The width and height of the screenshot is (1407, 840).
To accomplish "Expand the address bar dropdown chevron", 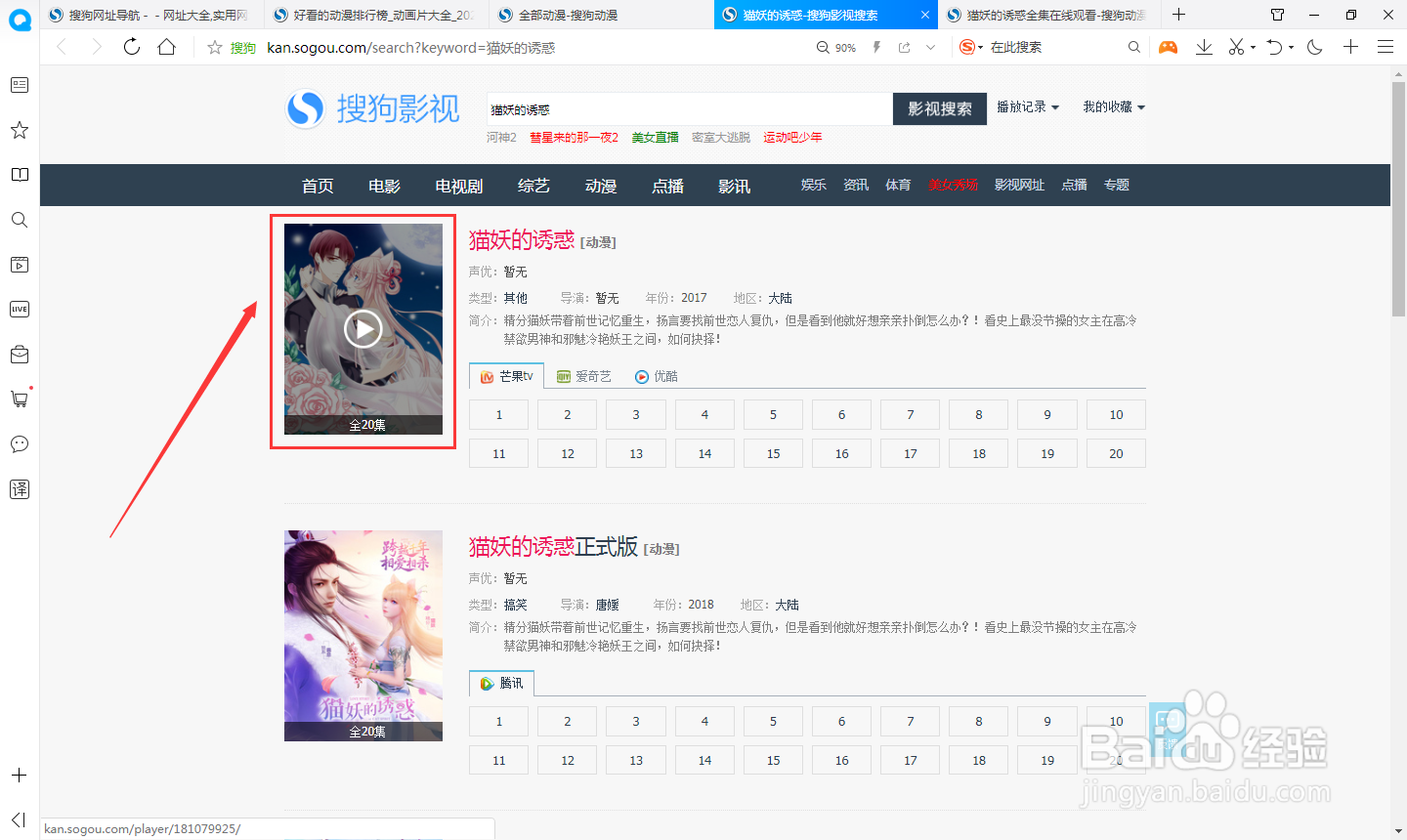I will [x=930, y=47].
